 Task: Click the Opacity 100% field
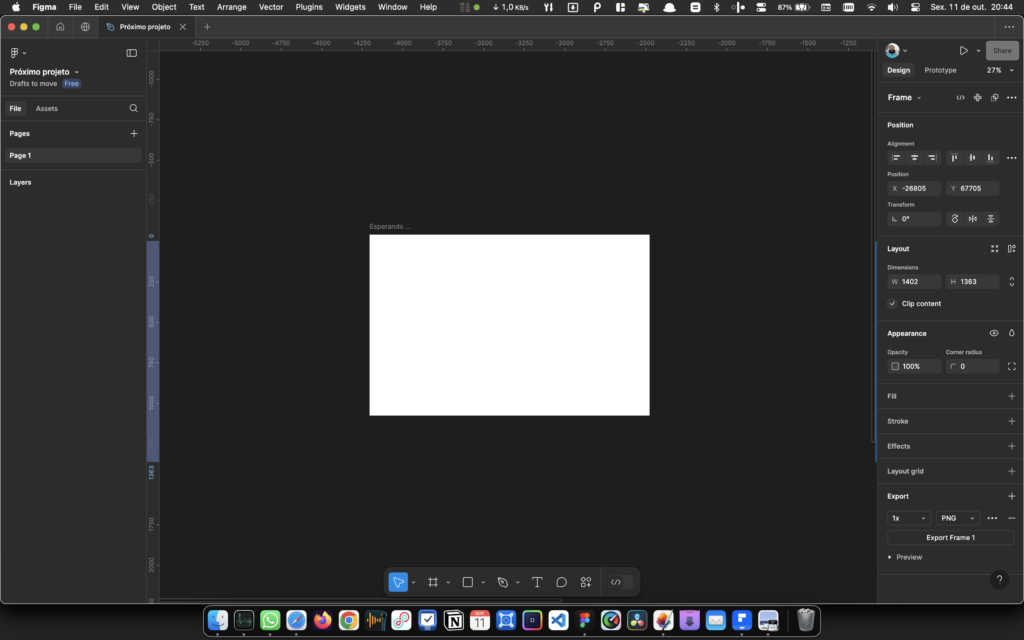(x=914, y=366)
